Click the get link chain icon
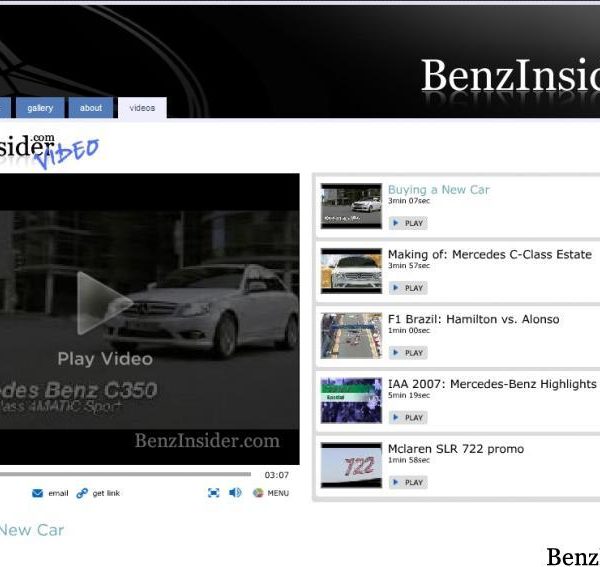The height and width of the screenshot is (567, 600). (82, 493)
